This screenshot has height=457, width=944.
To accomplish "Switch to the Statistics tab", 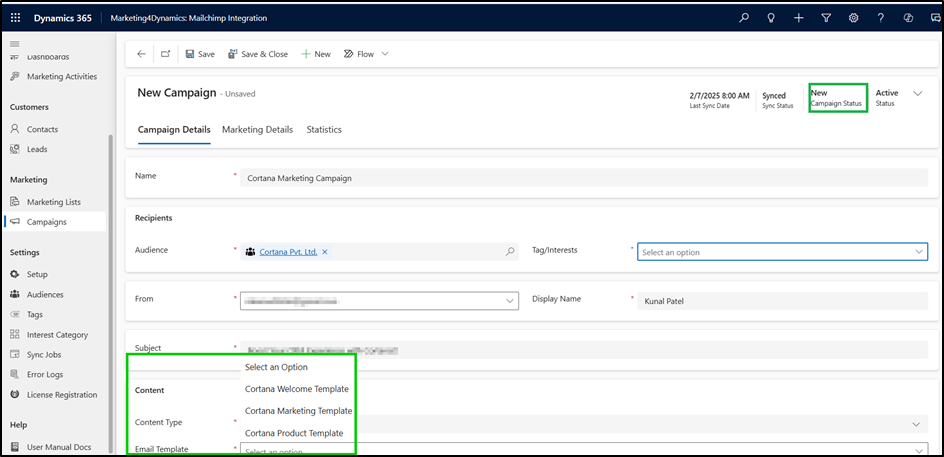I will tap(324, 129).
